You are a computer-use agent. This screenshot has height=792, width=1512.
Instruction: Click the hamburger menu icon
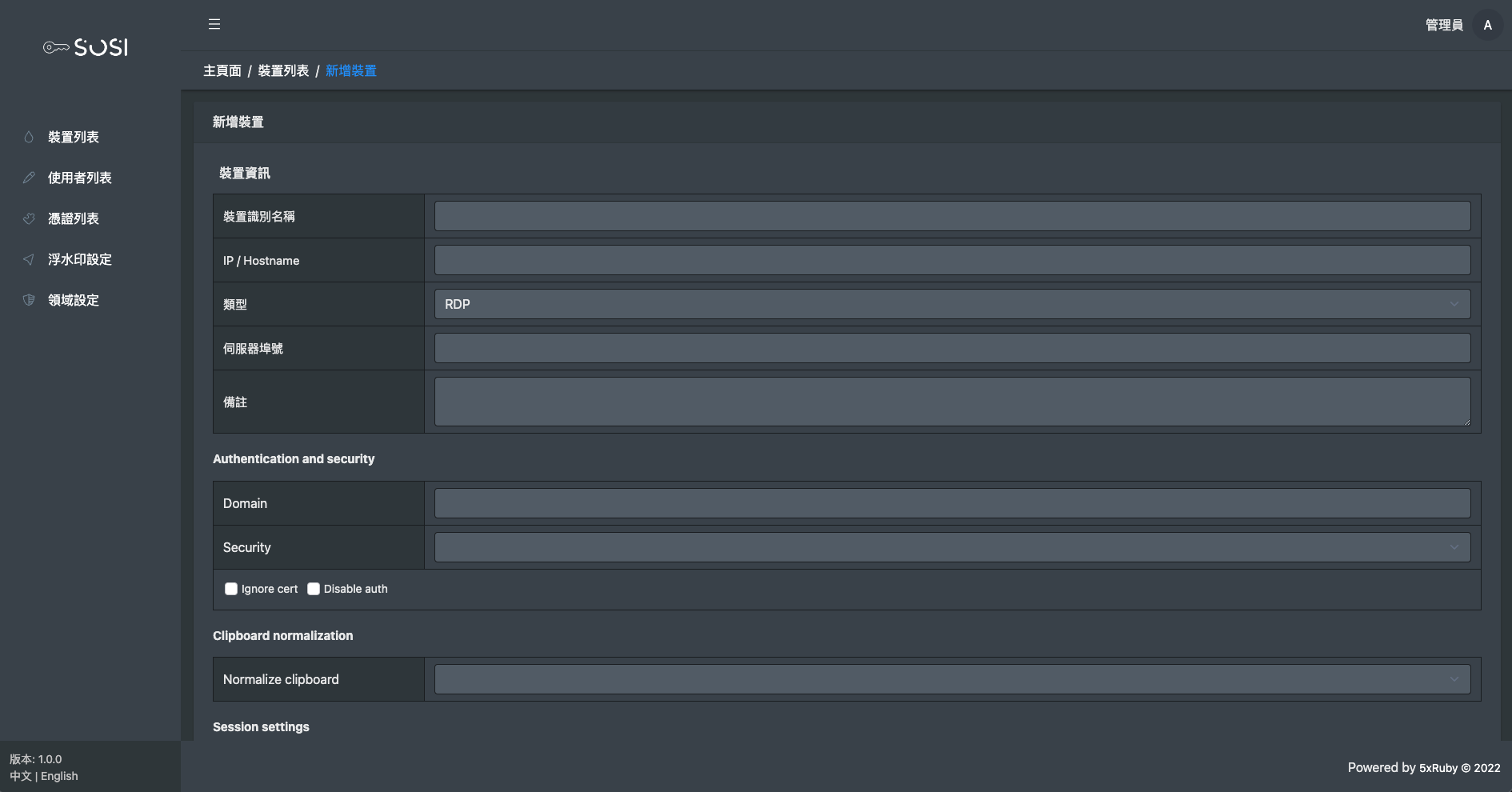click(214, 24)
